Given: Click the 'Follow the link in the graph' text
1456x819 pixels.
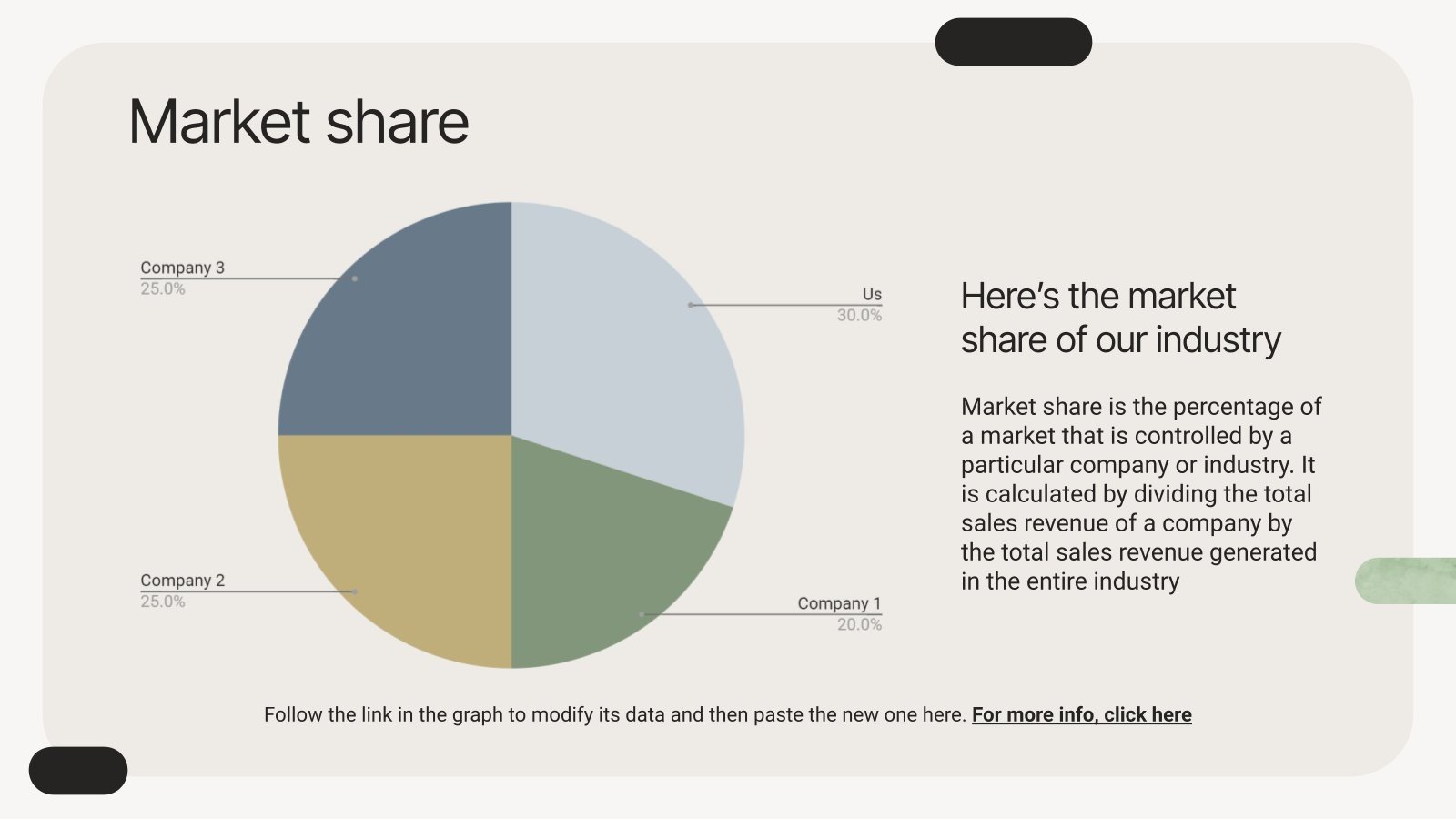Looking at the screenshot, I should [614, 715].
